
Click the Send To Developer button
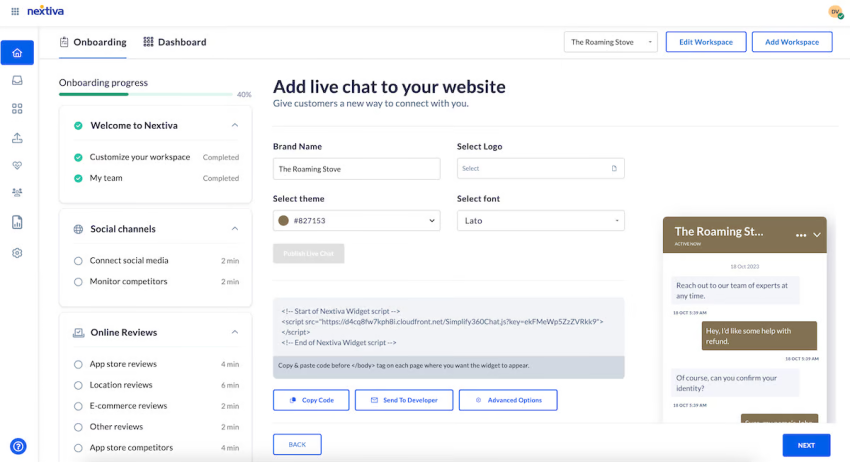404,400
